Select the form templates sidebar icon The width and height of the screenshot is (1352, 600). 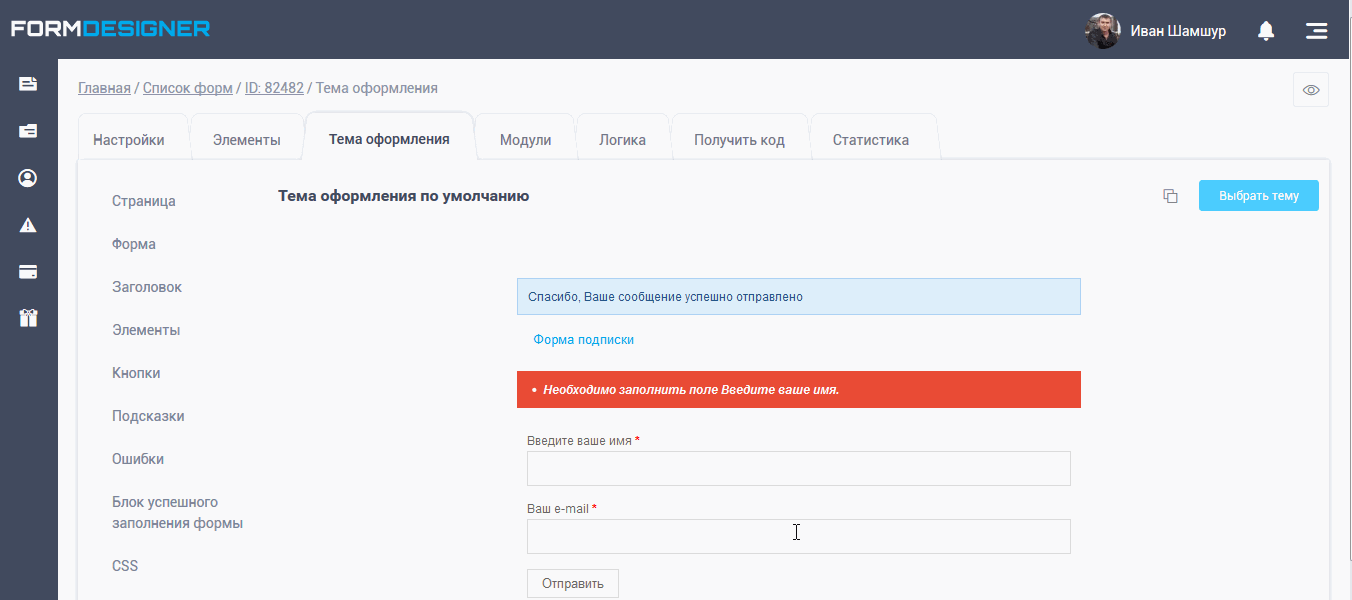(27, 130)
